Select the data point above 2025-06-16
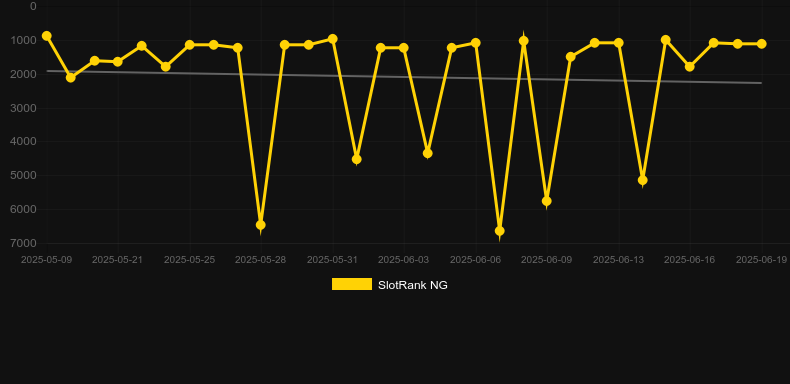The width and height of the screenshot is (790, 384). click(x=690, y=67)
